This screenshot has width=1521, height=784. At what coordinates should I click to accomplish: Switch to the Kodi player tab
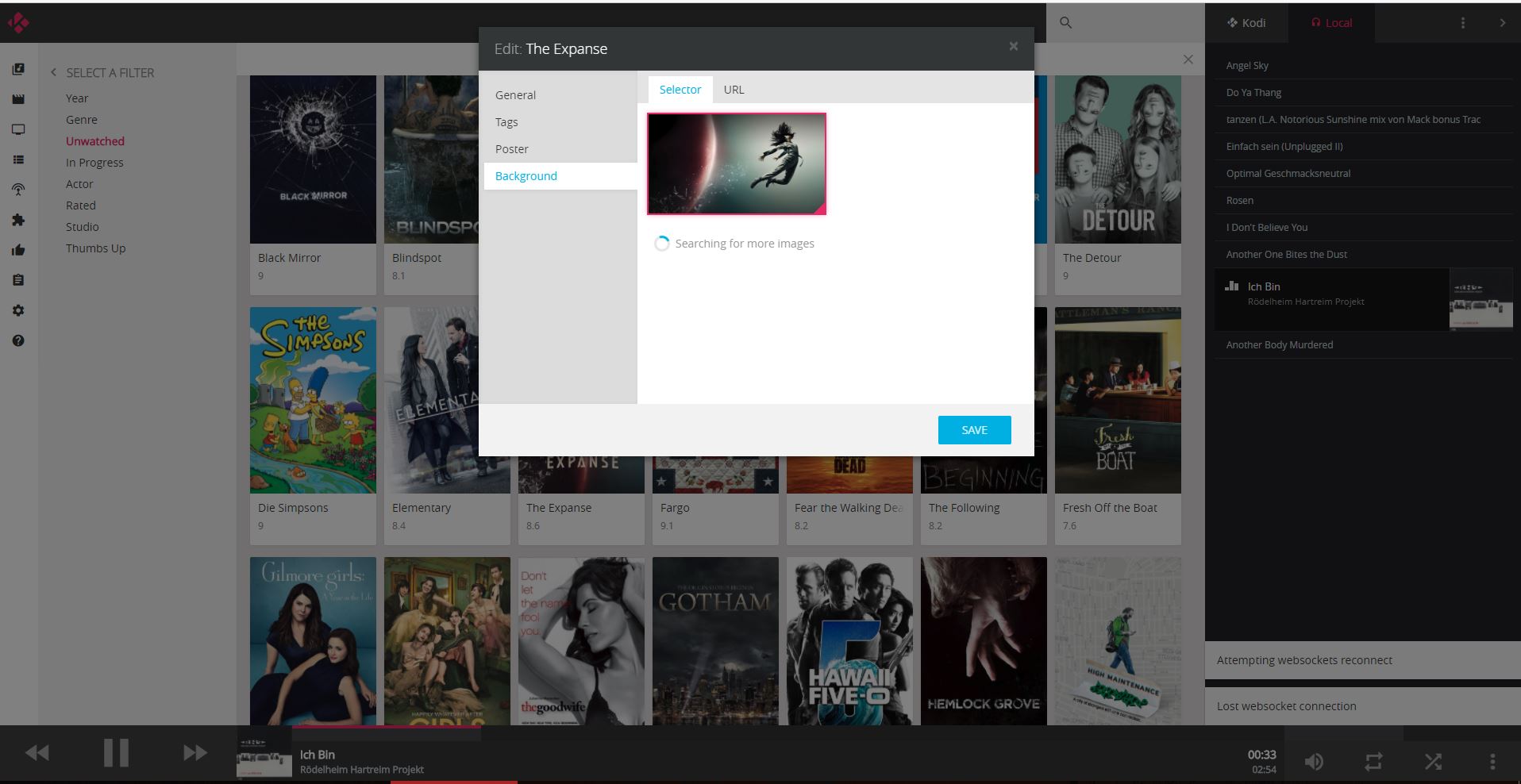coord(1246,23)
